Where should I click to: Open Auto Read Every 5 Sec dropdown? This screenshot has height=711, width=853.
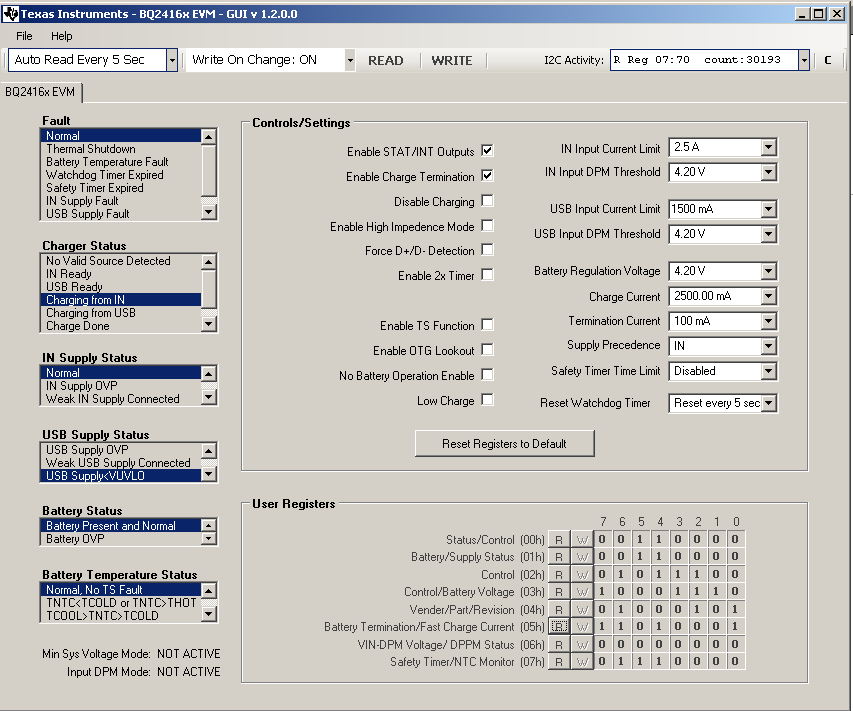tap(171, 60)
